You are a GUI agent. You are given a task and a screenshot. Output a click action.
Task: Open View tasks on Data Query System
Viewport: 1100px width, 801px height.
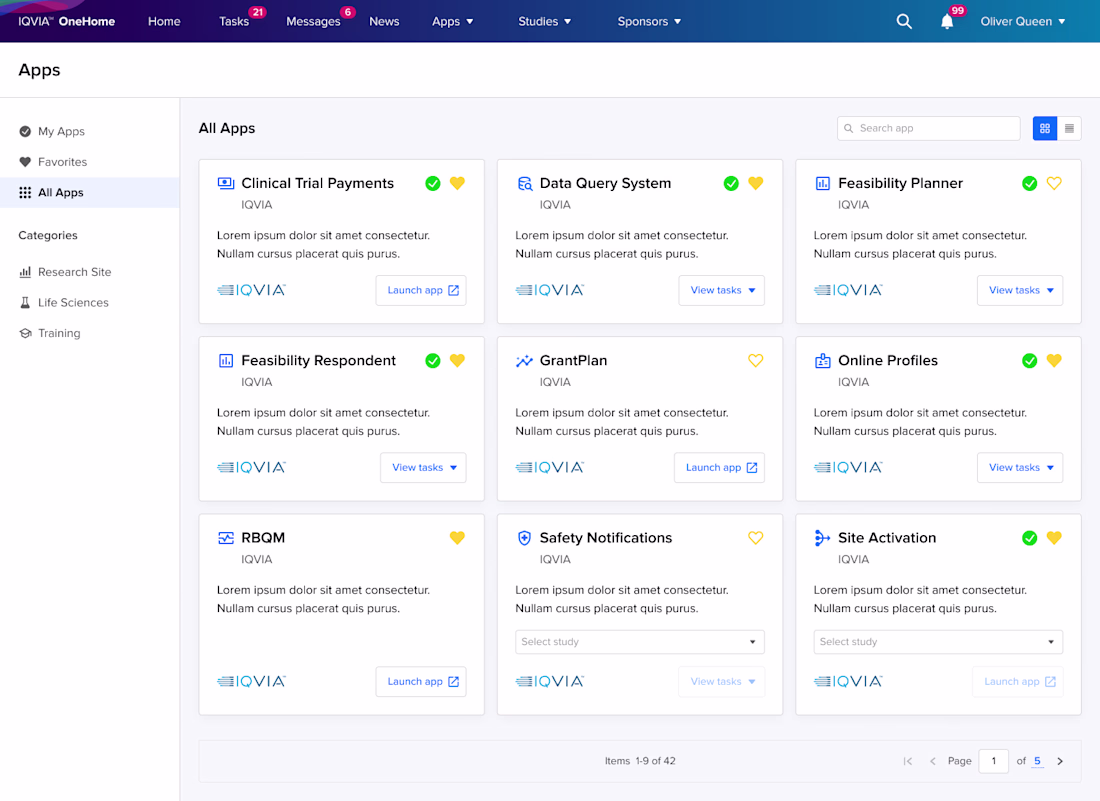pyautogui.click(x=721, y=290)
